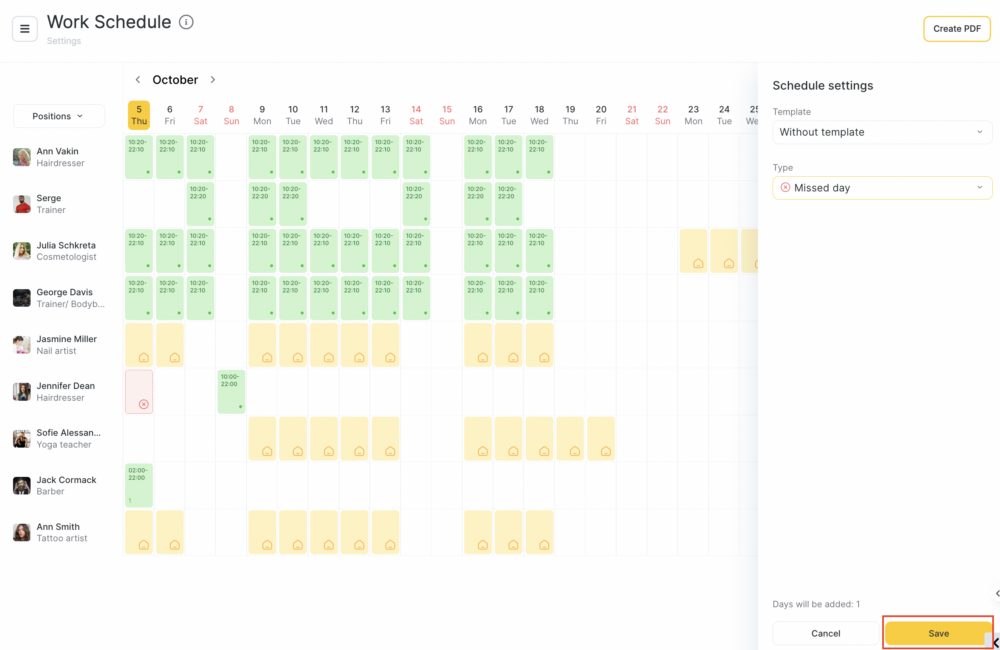Click the Create PDF button
The width and height of the screenshot is (1000, 650).
(x=956, y=29)
